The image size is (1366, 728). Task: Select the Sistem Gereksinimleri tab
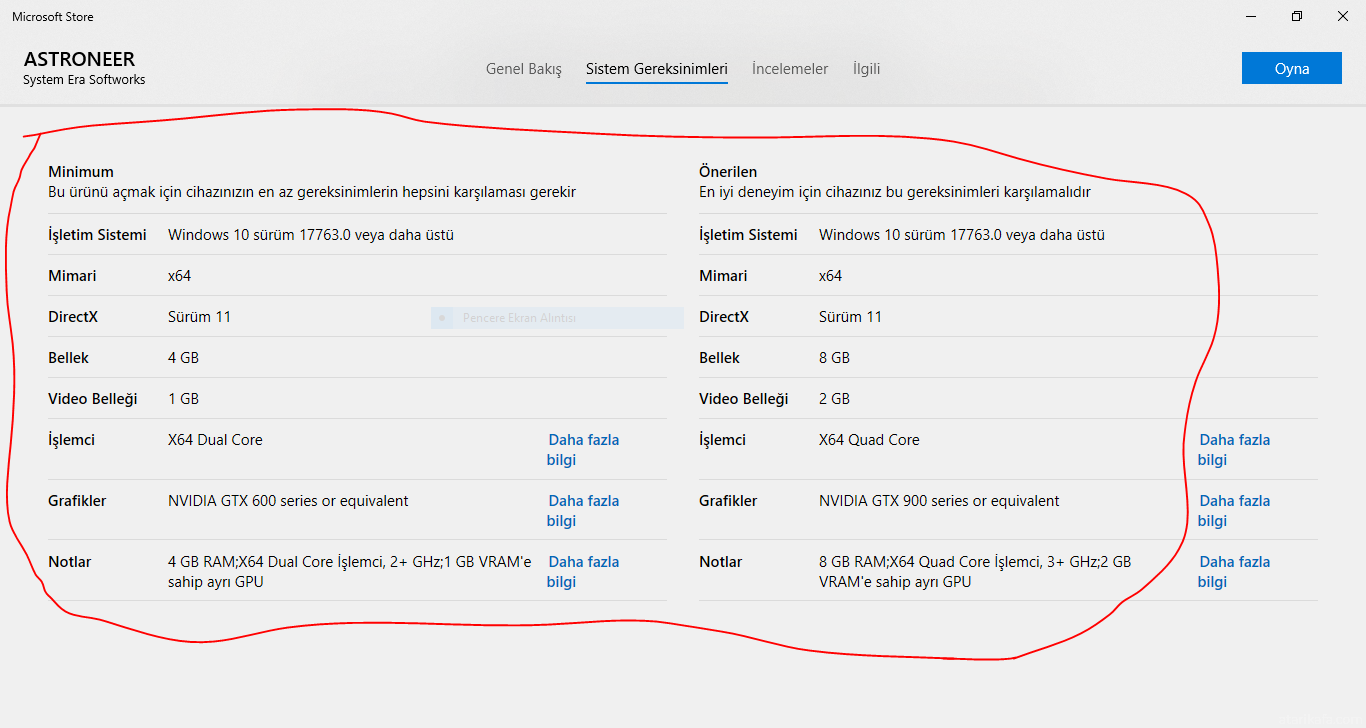pos(657,69)
